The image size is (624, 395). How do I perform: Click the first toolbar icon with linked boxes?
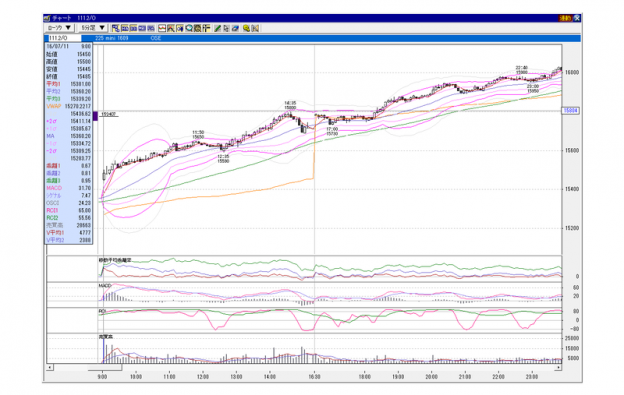[x=116, y=28]
